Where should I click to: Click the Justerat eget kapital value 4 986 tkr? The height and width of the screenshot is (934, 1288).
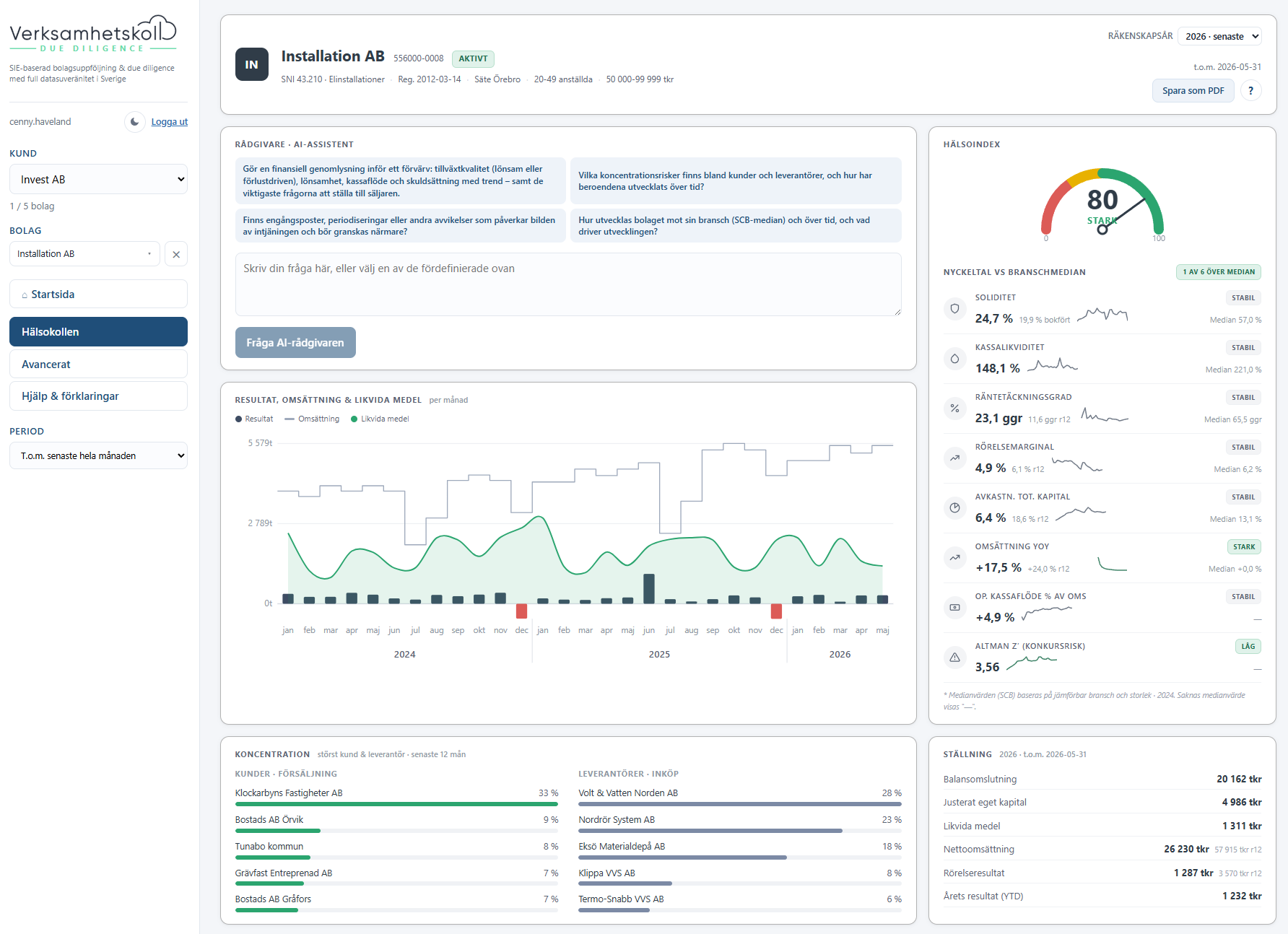point(1242,802)
